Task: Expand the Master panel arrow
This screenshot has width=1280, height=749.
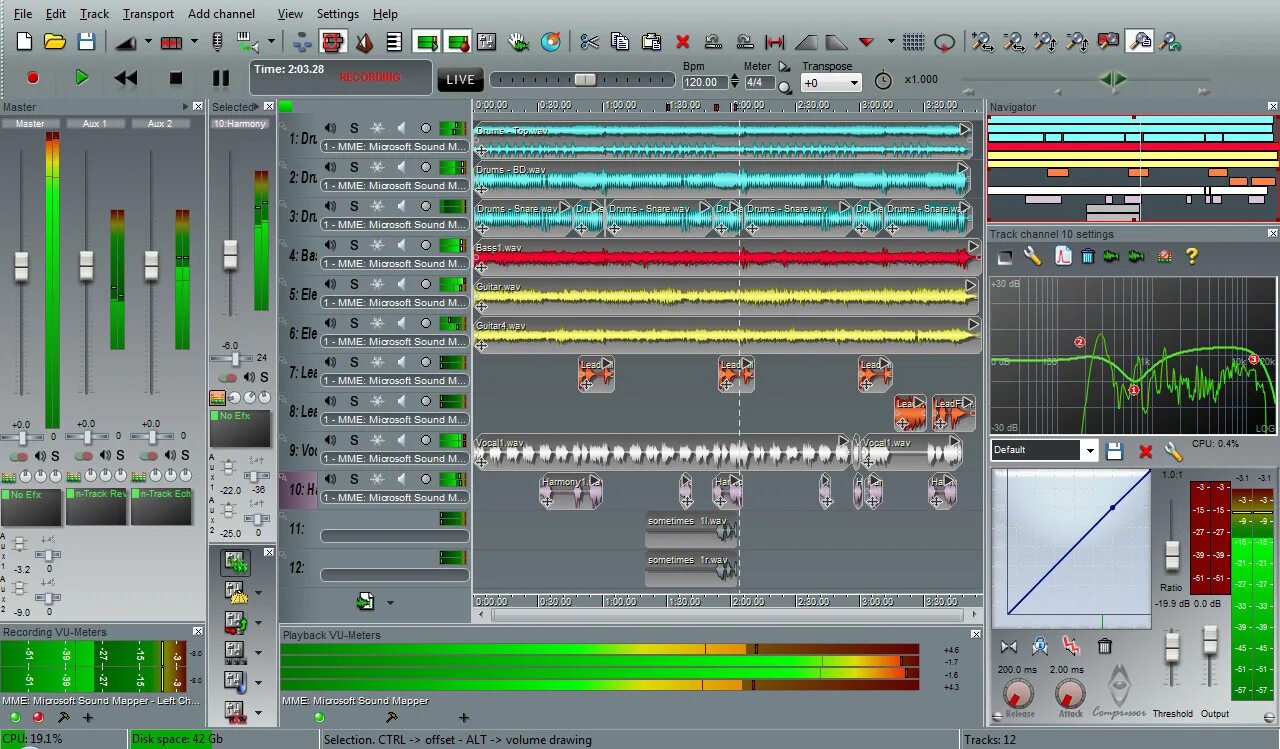Action: (x=185, y=107)
